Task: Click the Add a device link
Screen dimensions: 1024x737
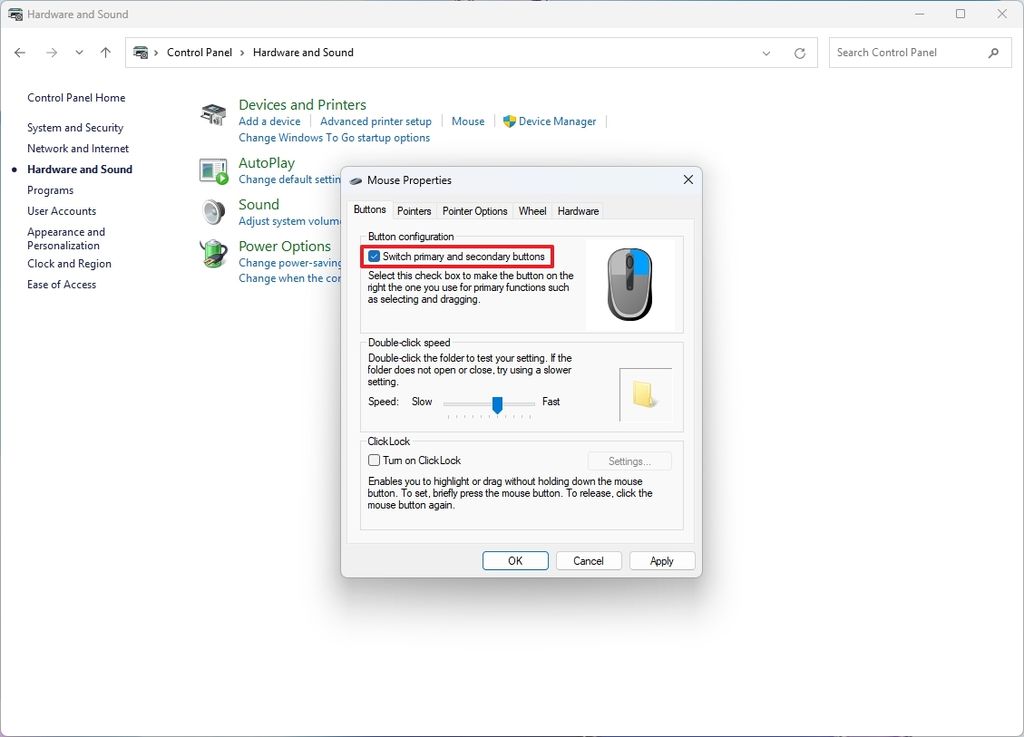Action: 269,120
